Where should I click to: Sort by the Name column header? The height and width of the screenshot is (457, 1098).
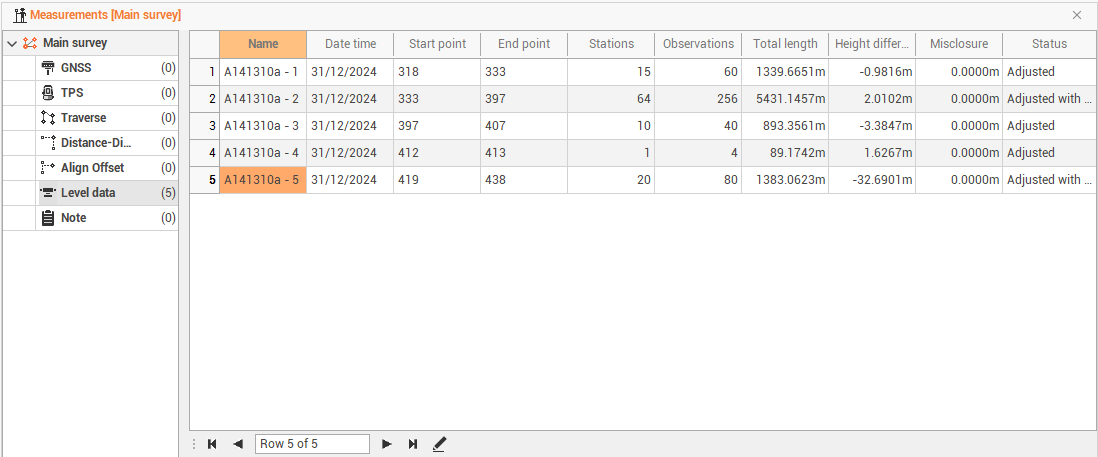263,44
